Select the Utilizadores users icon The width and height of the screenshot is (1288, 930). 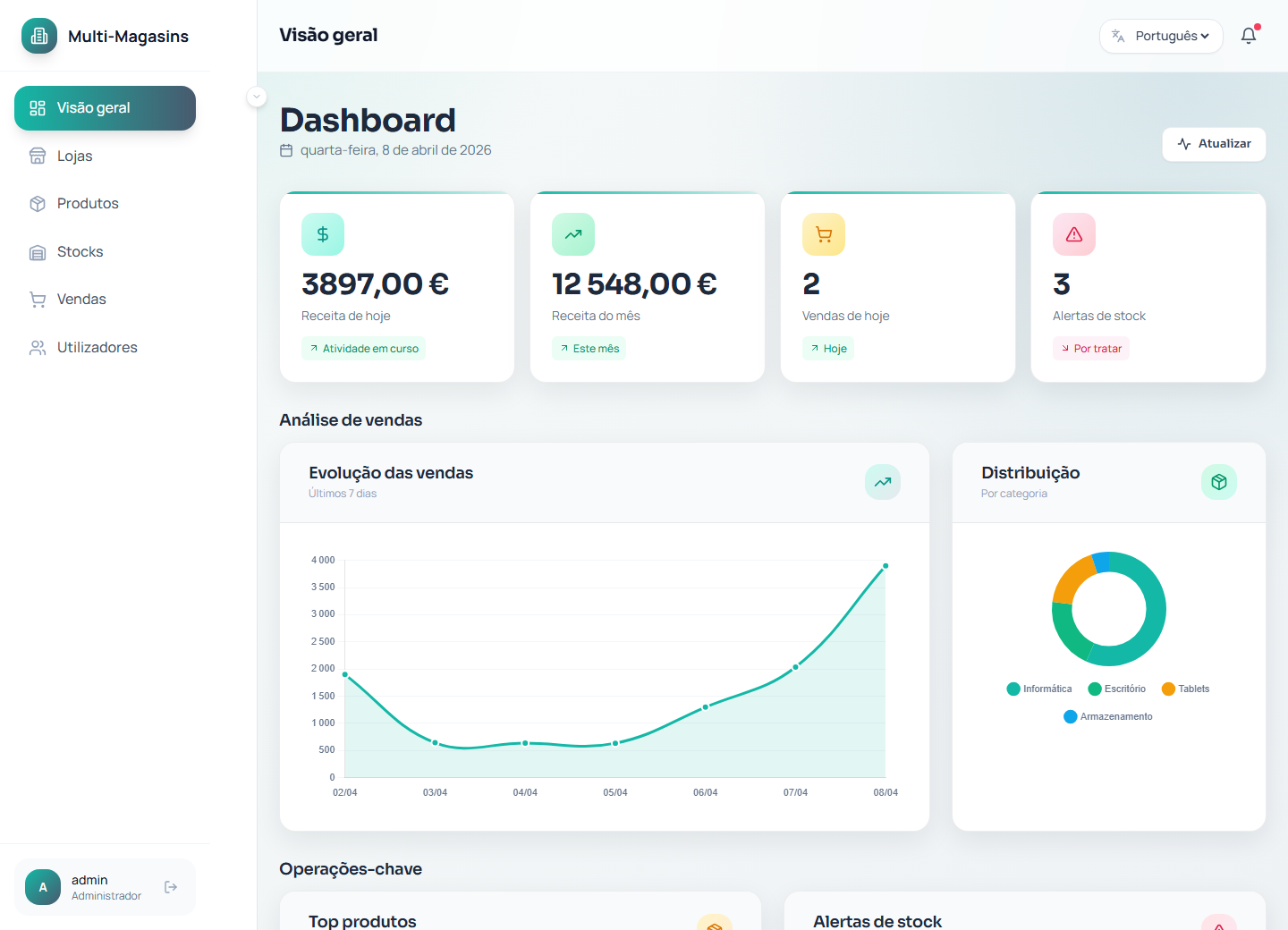click(38, 347)
